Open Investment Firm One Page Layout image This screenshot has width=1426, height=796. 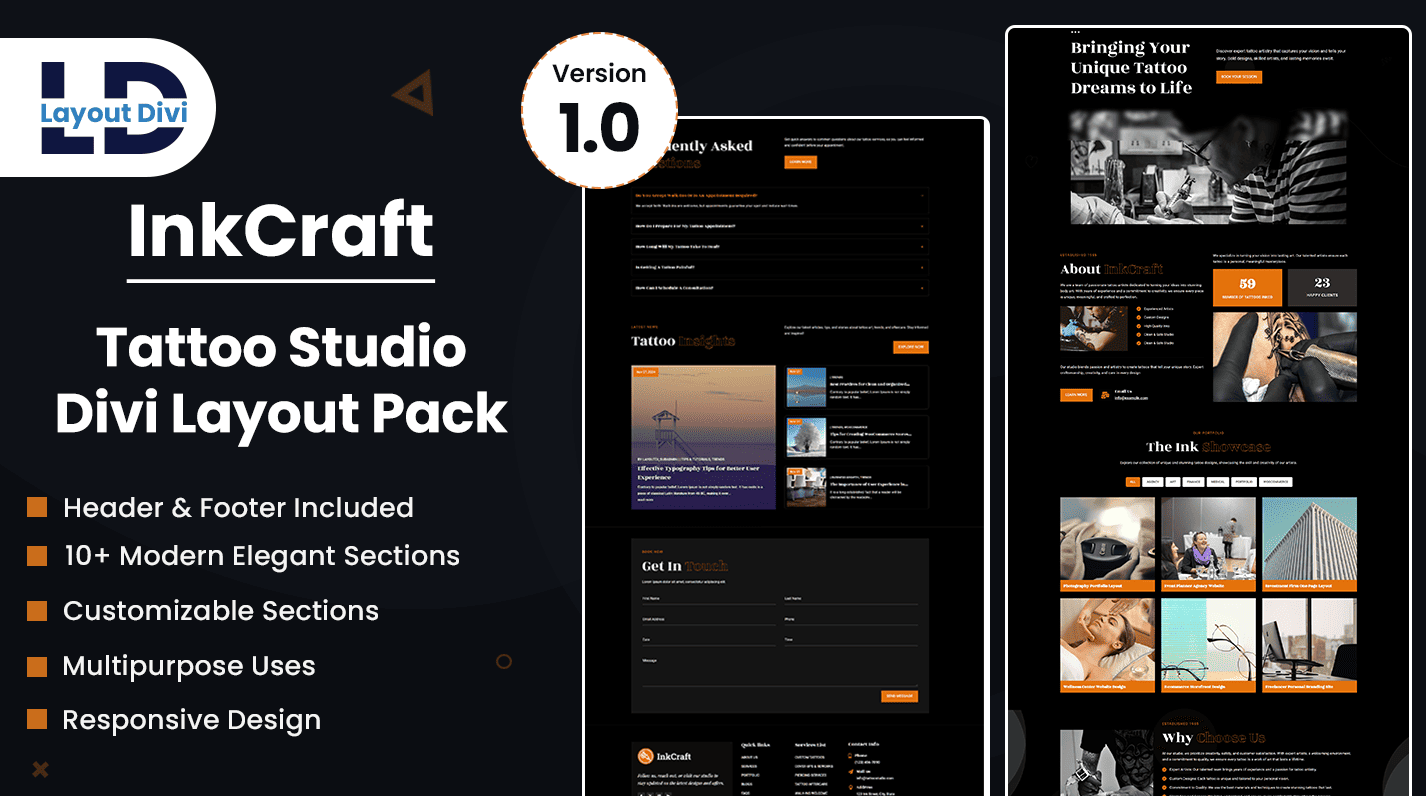(1309, 544)
